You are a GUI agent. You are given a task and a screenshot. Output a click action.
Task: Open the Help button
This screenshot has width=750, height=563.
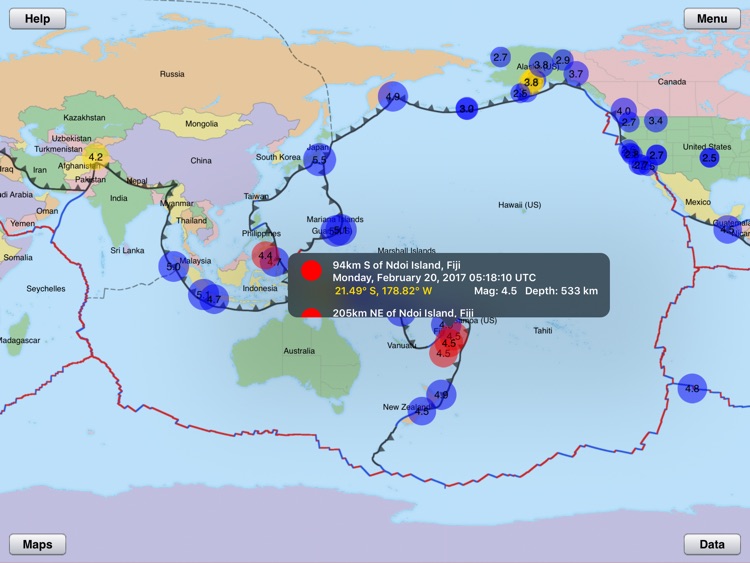37,19
